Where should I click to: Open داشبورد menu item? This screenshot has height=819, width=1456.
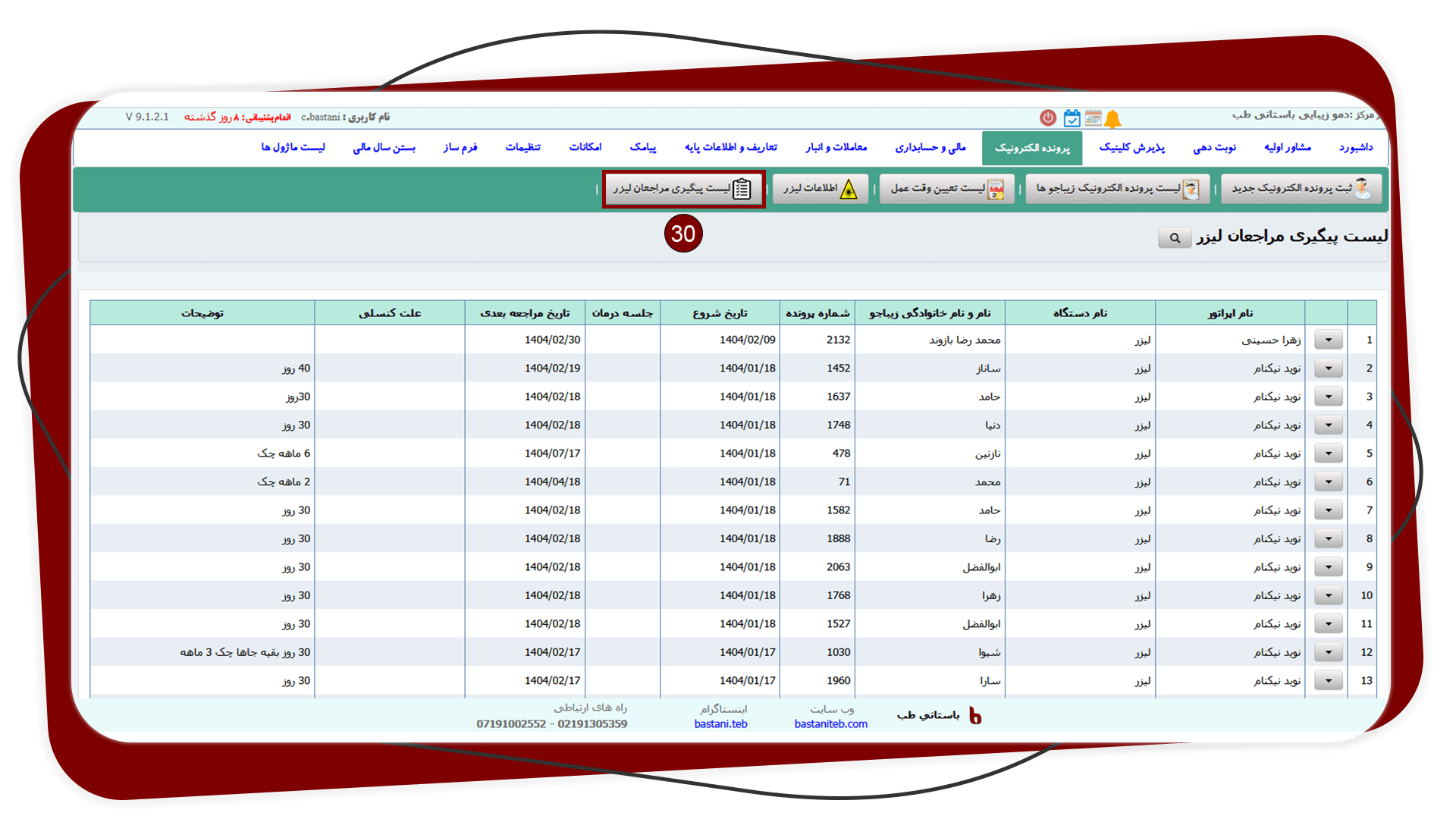(x=1356, y=147)
